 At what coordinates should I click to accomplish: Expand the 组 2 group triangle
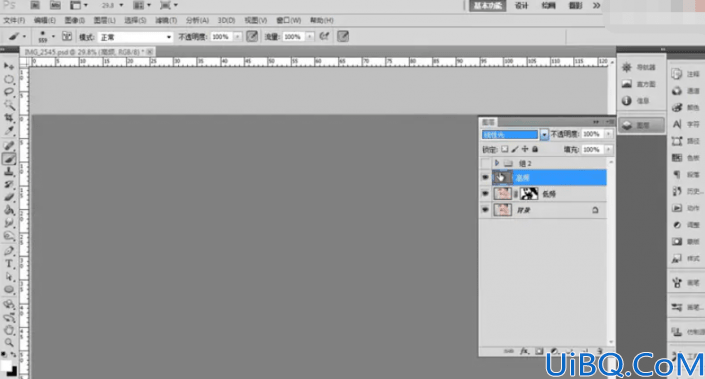pyautogui.click(x=497, y=163)
